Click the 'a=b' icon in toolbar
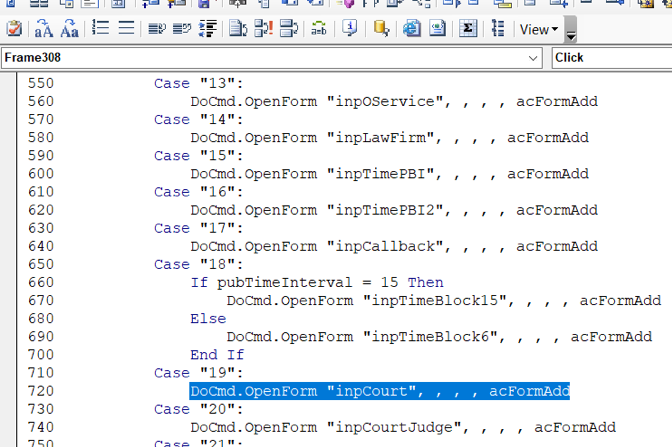Screen dimensions: 672x447 tap(318, 29)
